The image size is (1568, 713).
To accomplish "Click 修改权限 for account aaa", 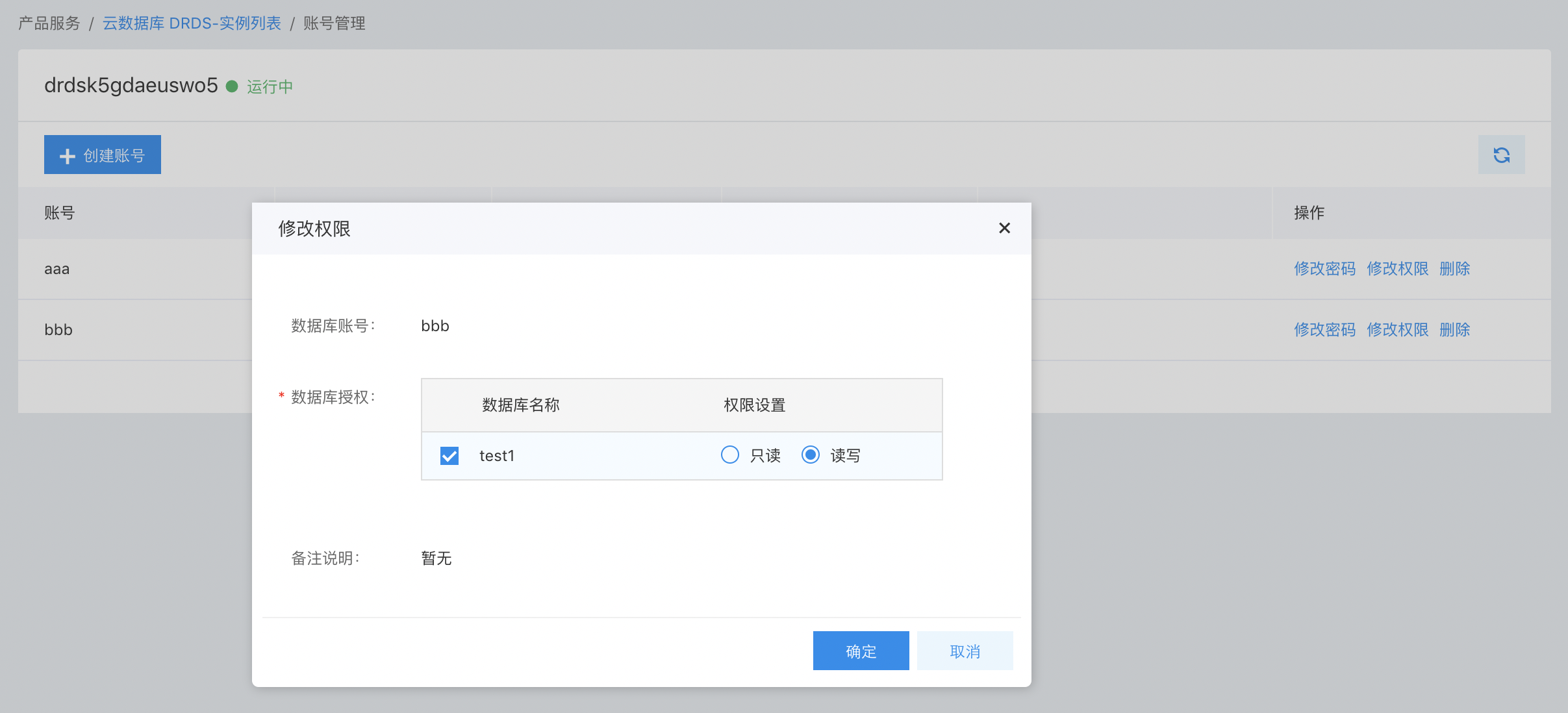I will [1397, 269].
